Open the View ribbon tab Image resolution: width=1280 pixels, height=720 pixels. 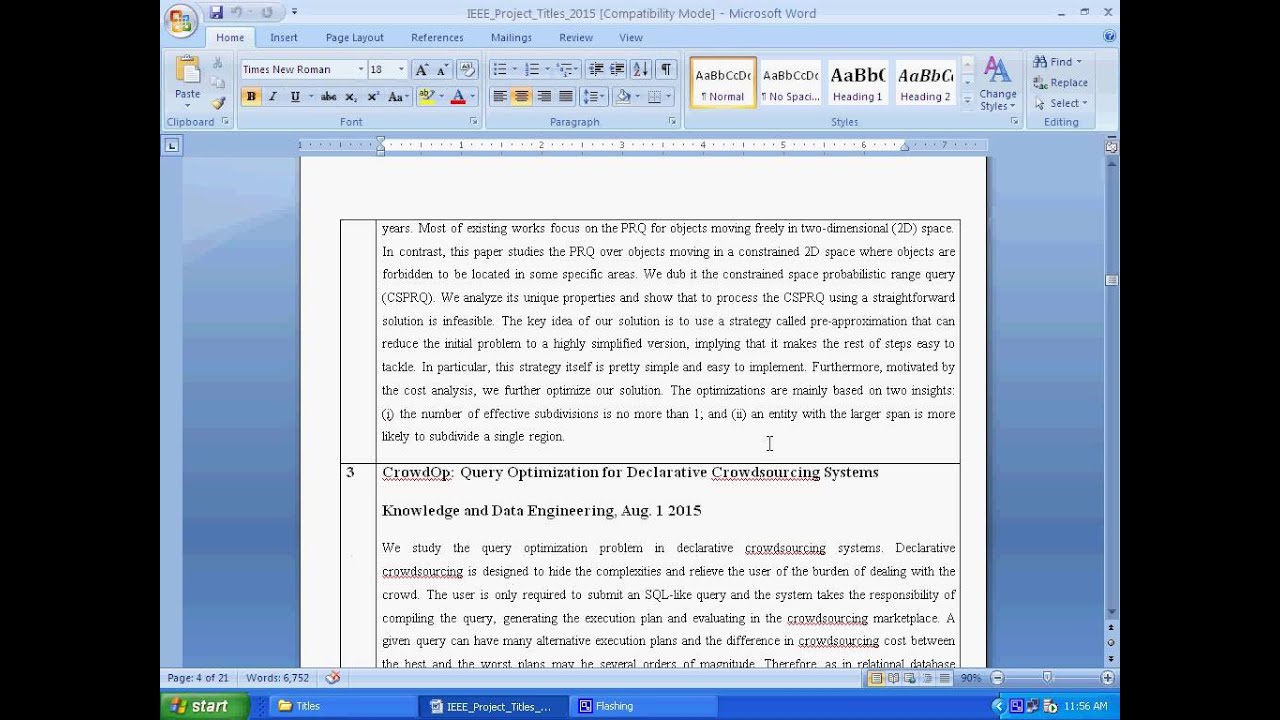point(631,37)
